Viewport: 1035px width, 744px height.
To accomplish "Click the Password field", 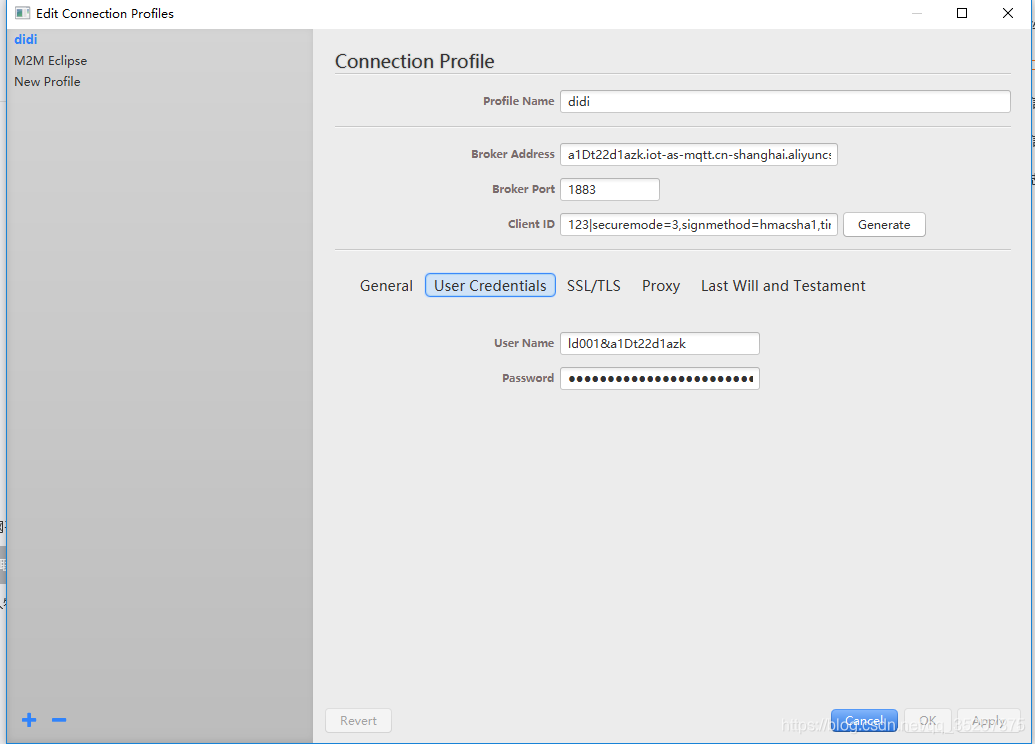I will point(659,378).
